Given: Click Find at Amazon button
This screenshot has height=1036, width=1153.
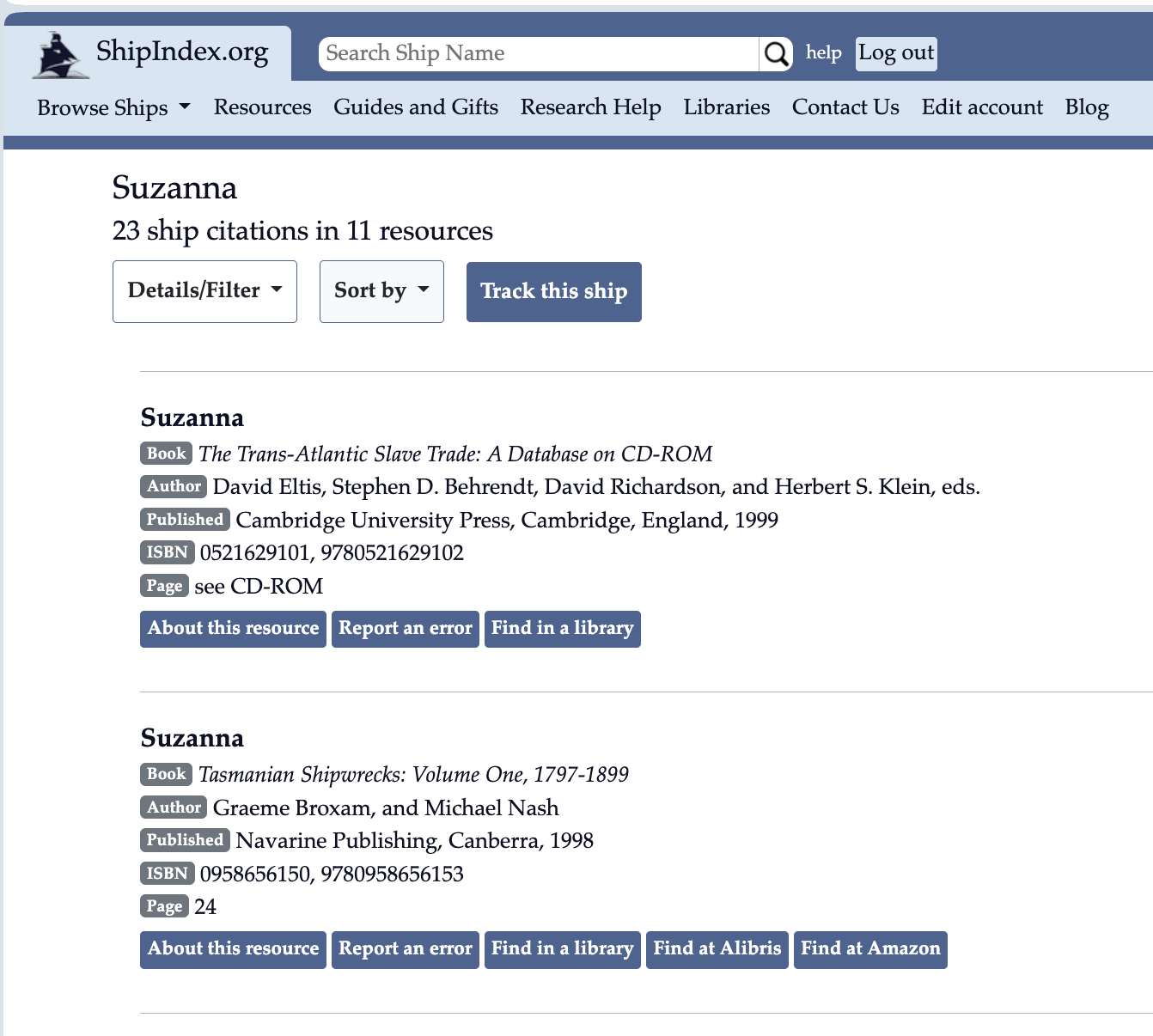Looking at the screenshot, I should pyautogui.click(x=869, y=949).
